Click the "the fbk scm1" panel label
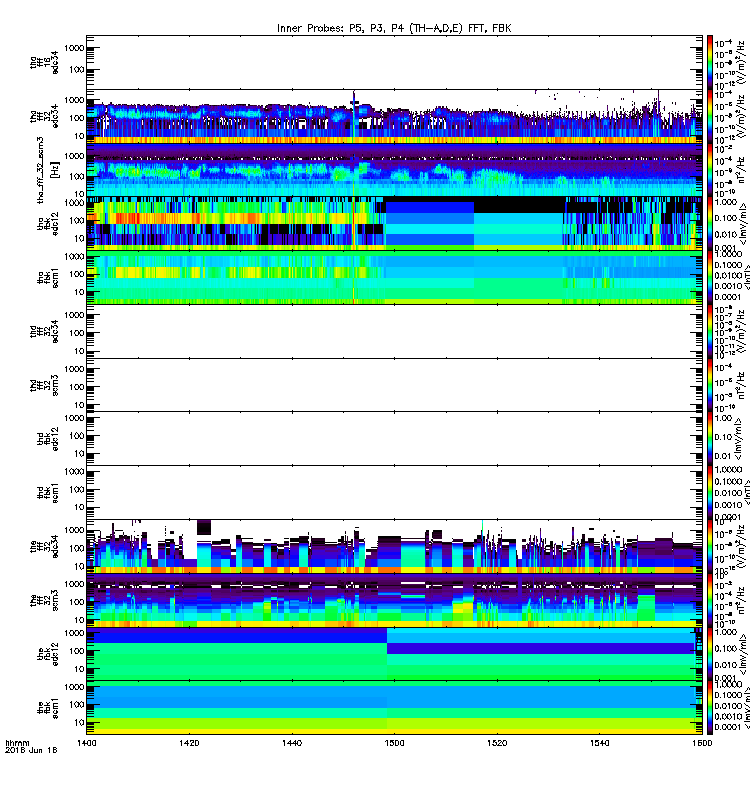 (48, 708)
